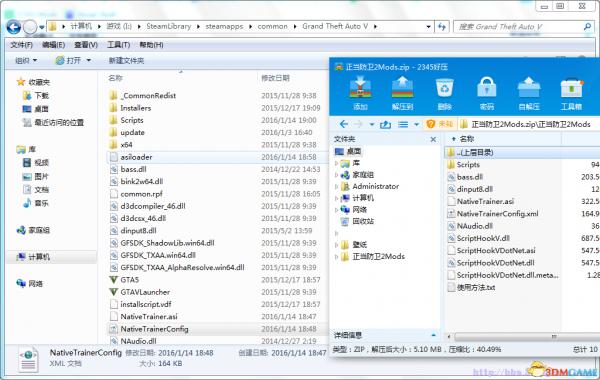Click steamapps in the address breadcrumb

(x=224, y=26)
